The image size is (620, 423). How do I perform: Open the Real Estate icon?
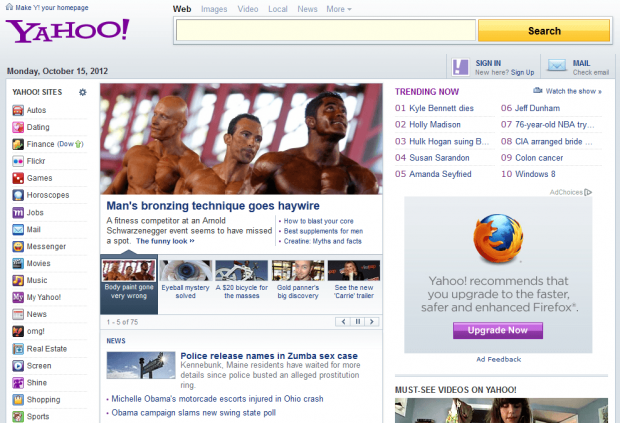pyautogui.click(x=18, y=349)
